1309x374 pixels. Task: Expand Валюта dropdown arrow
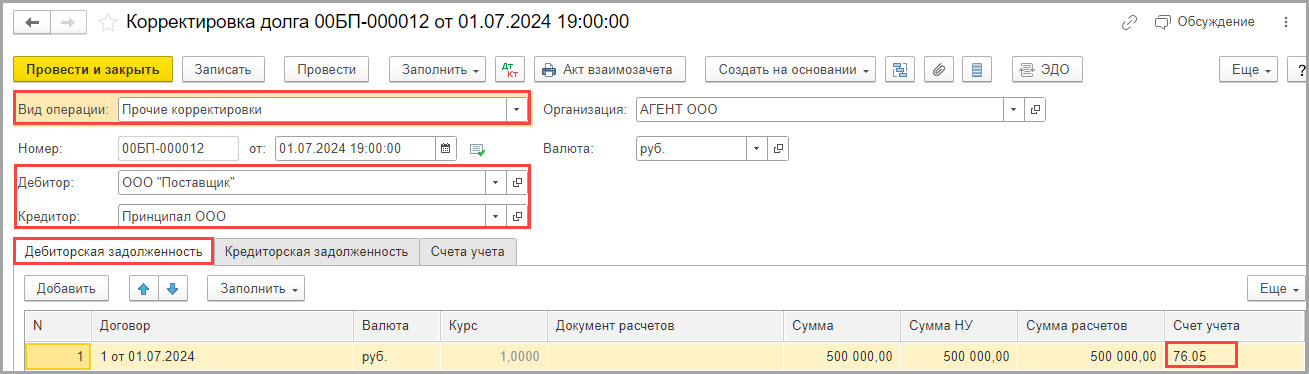click(758, 148)
